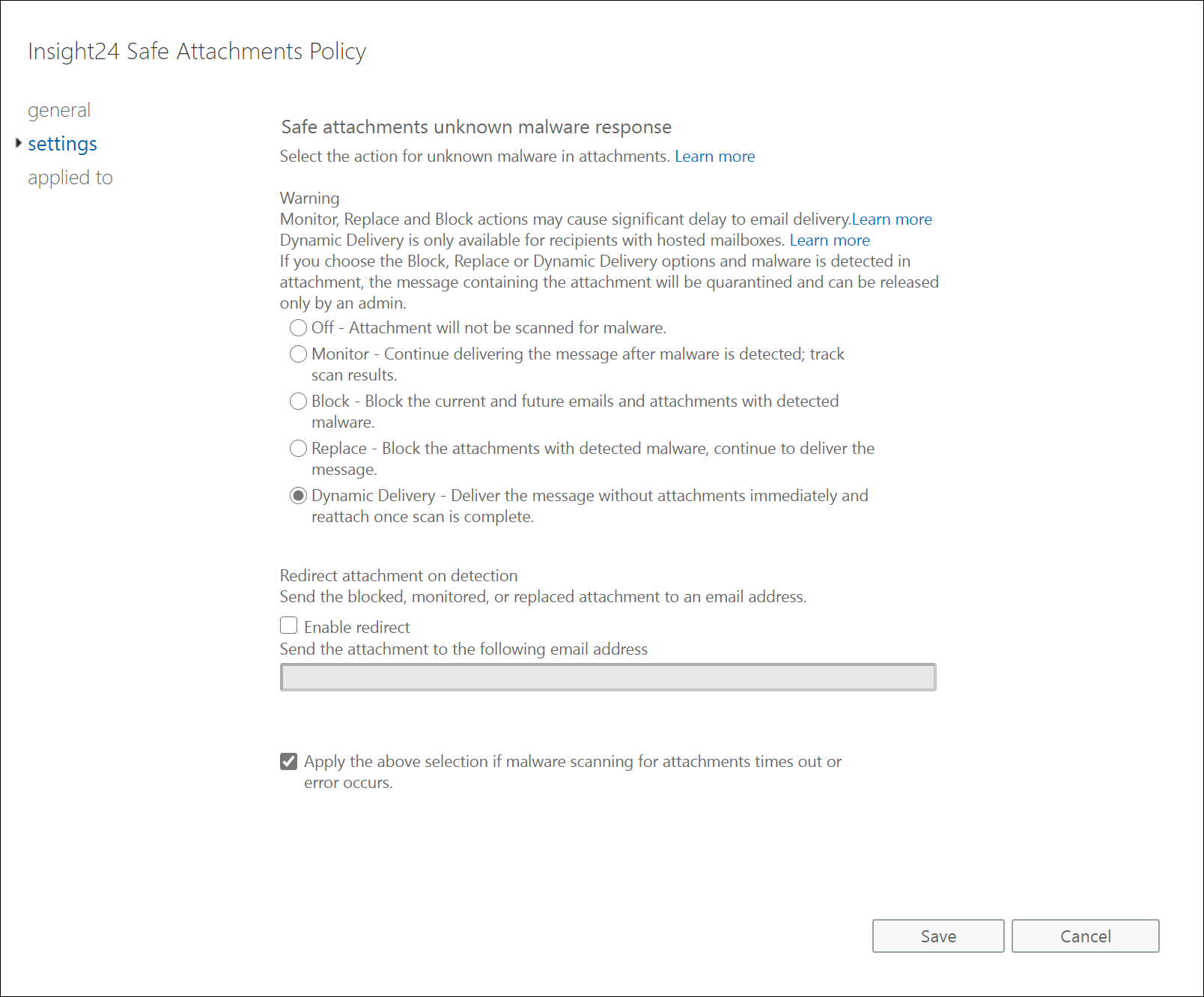
Task: Uncheck Apply the above selection on timeout
Action: pyautogui.click(x=288, y=761)
